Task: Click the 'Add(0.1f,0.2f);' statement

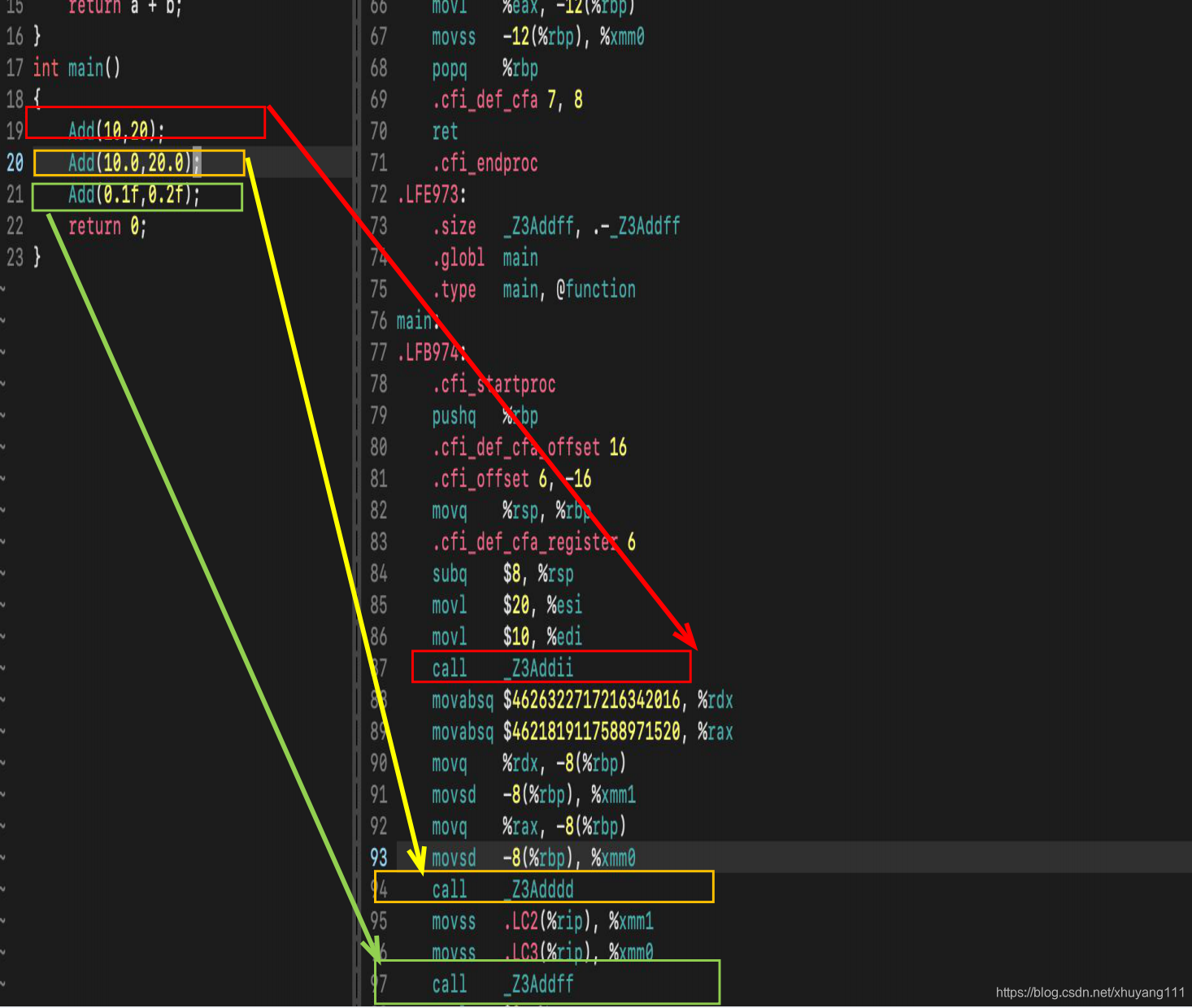Action: coord(134,194)
